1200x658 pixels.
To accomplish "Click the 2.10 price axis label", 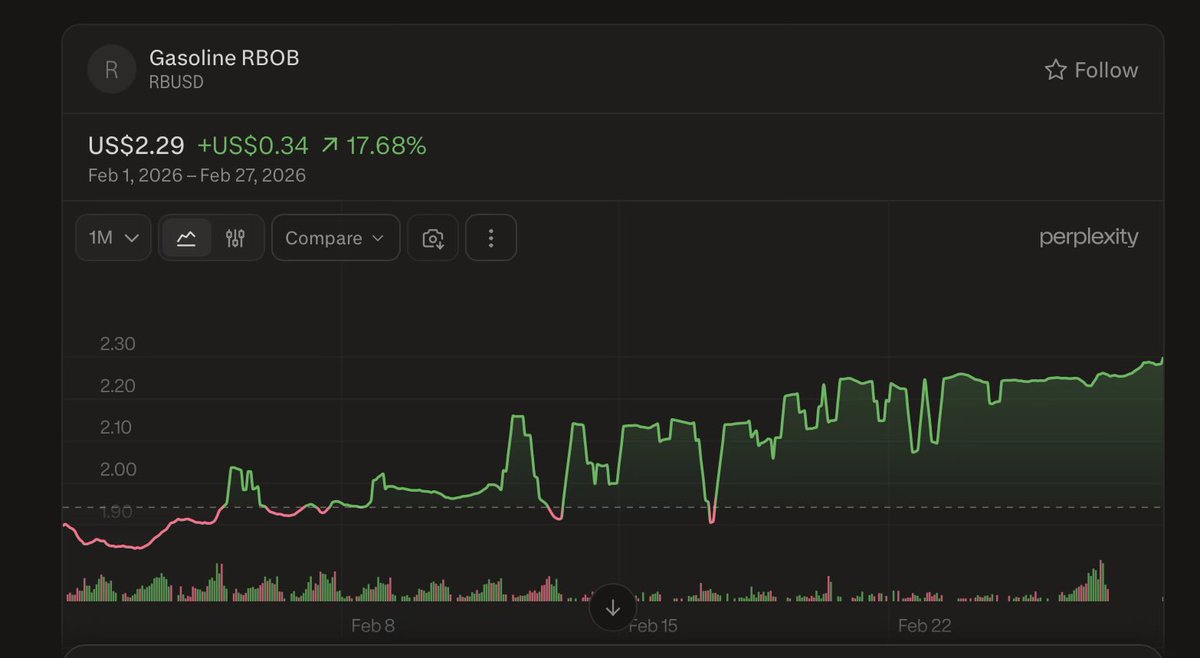I will [118, 428].
